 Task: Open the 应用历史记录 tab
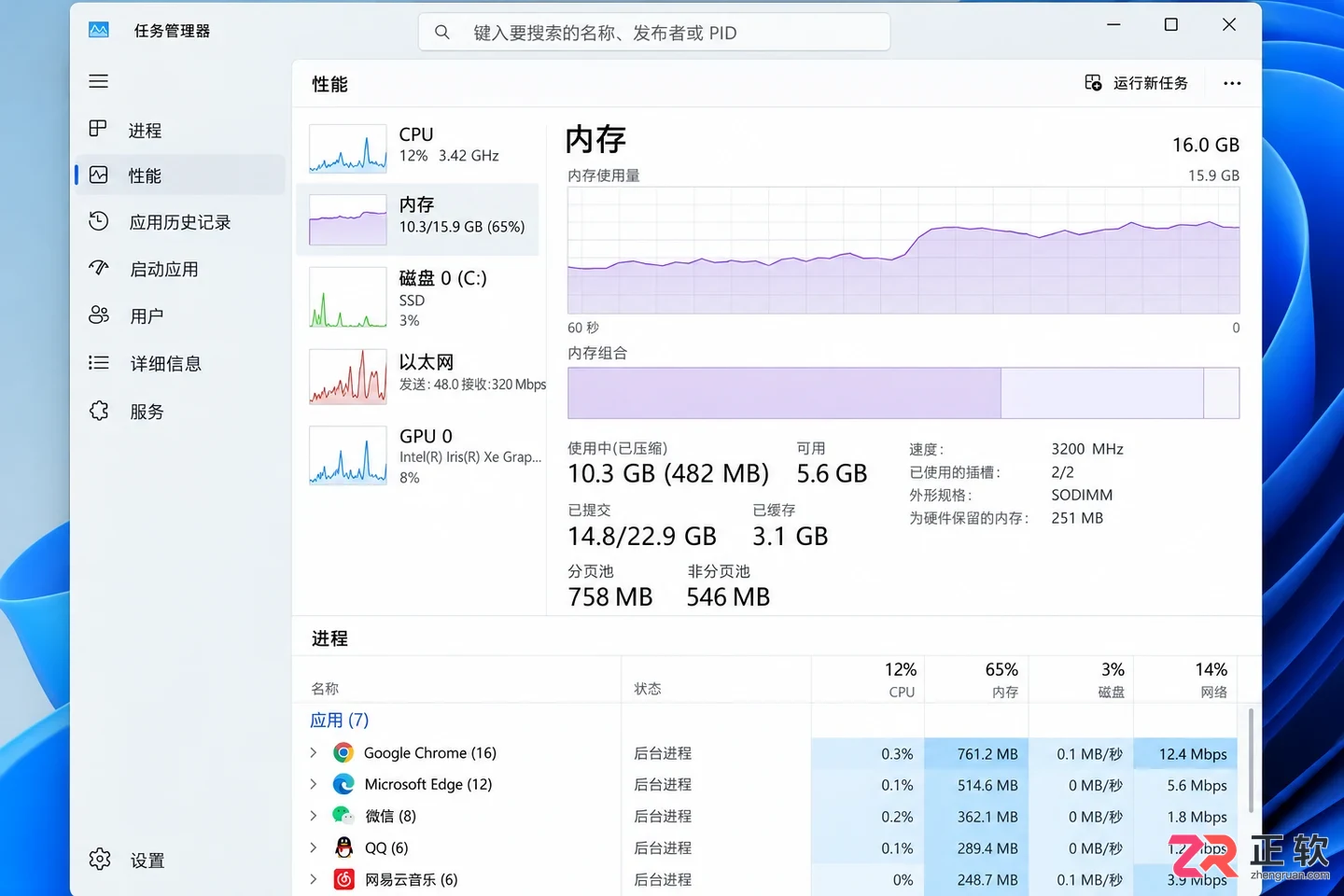180,221
